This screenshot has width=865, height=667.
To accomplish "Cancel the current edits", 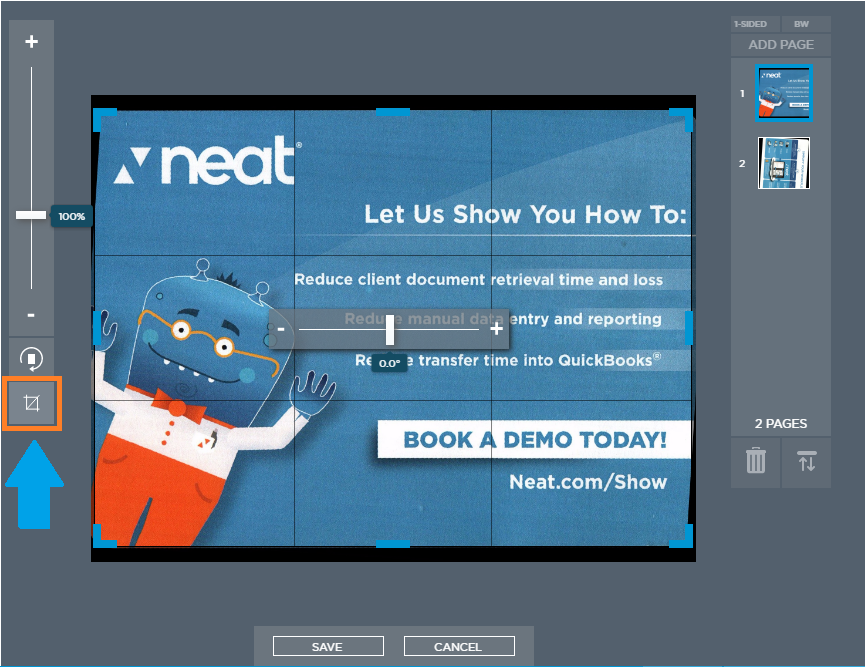I will pos(458,646).
